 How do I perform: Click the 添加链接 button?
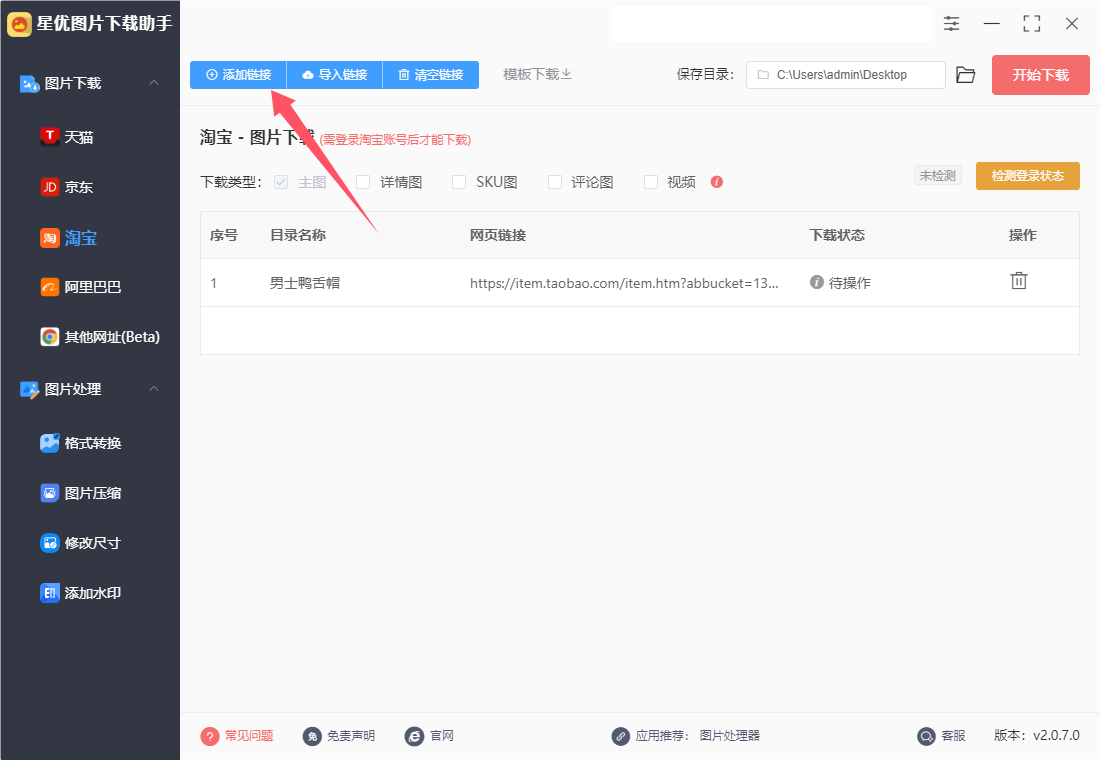pyautogui.click(x=239, y=75)
